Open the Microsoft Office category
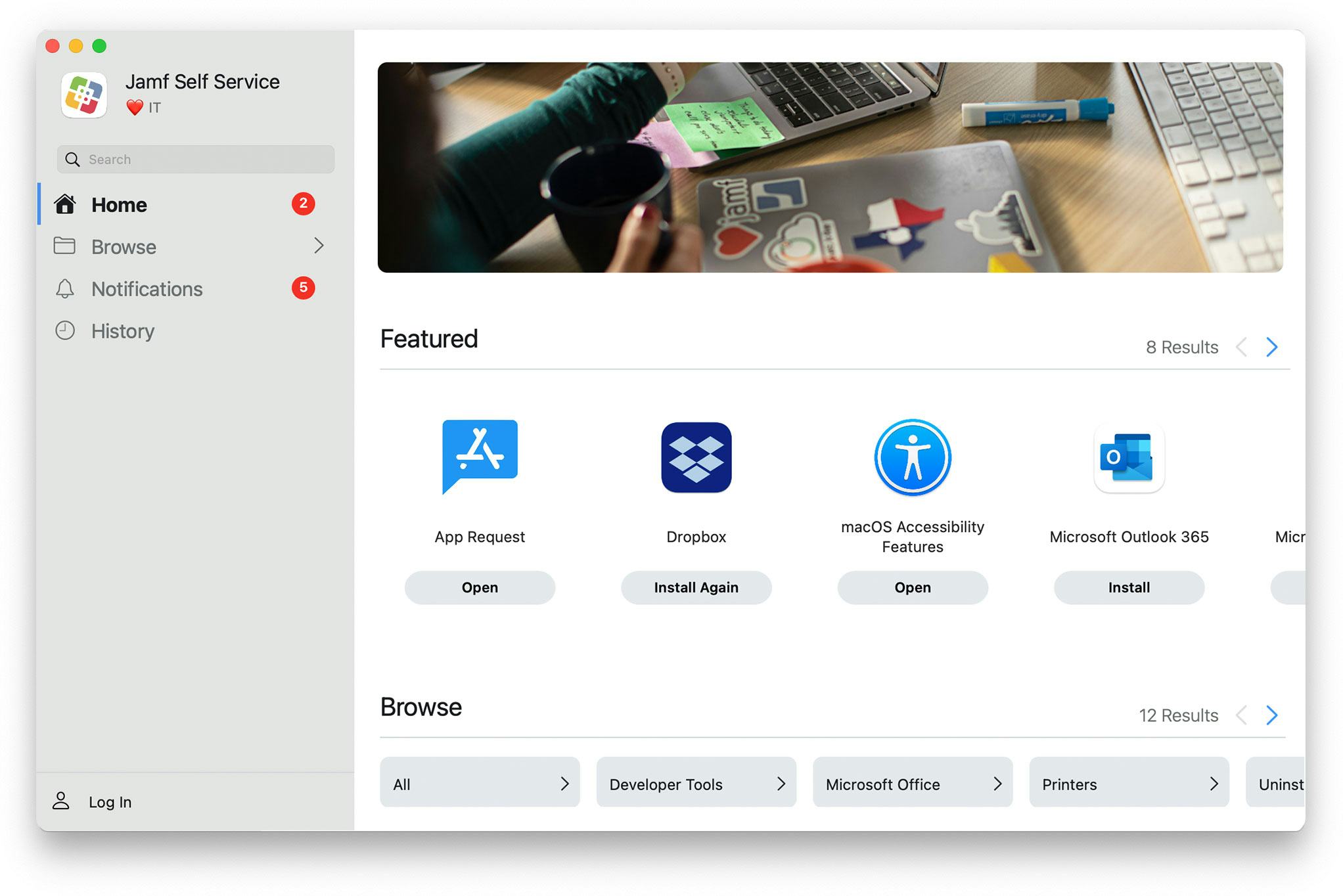The image size is (1343, 896). (x=912, y=783)
